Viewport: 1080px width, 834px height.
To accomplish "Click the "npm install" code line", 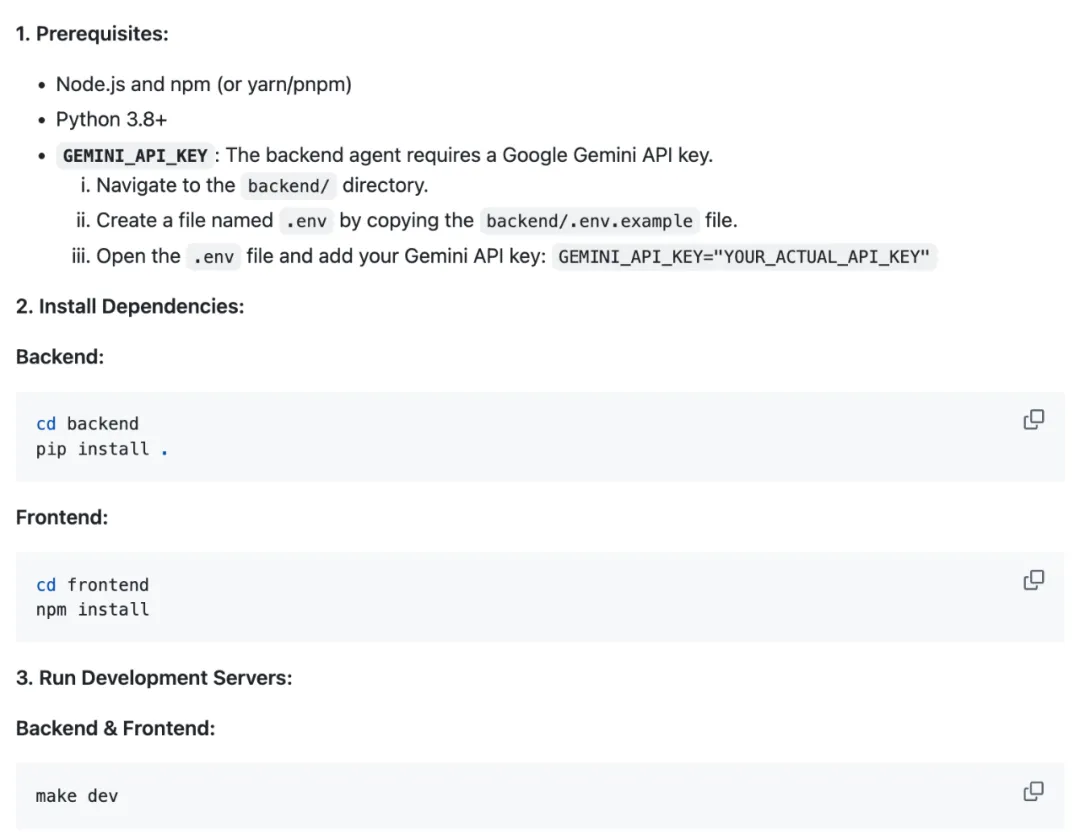I will coord(92,609).
